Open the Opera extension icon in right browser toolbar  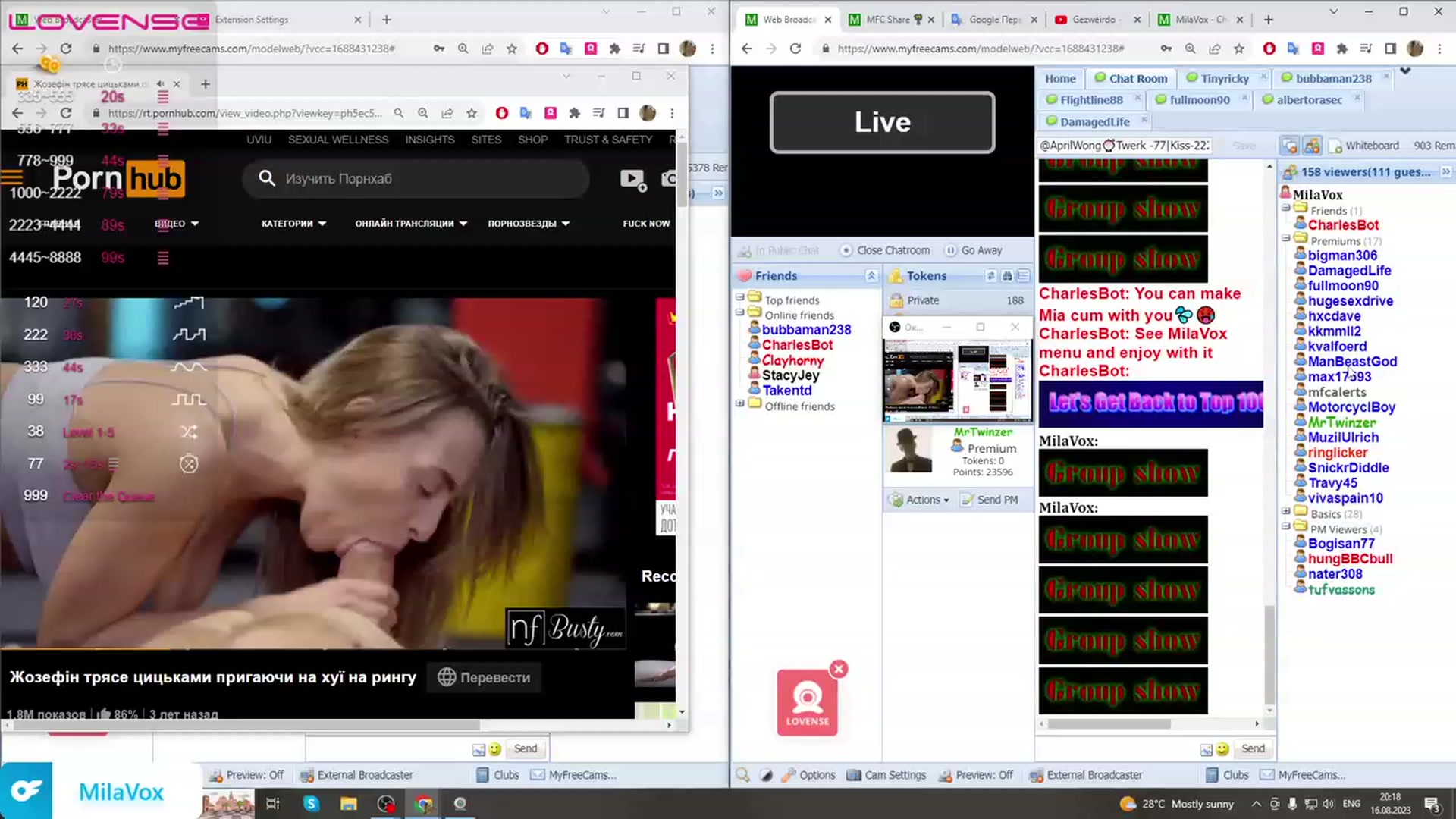[x=1269, y=49]
